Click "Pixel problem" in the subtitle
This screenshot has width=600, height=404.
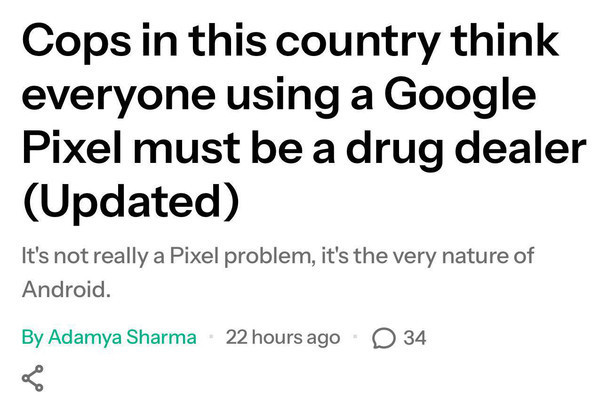236,256
